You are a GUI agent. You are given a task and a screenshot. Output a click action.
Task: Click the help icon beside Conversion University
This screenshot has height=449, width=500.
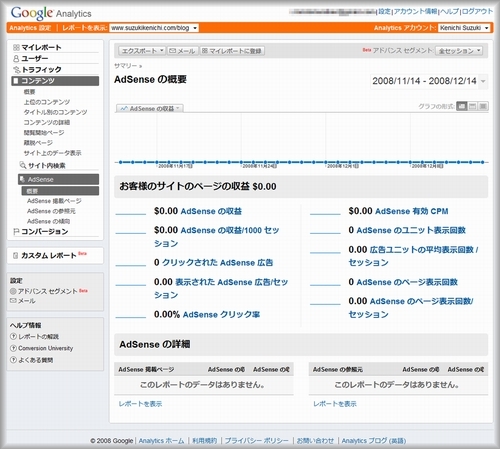[x=13, y=348]
